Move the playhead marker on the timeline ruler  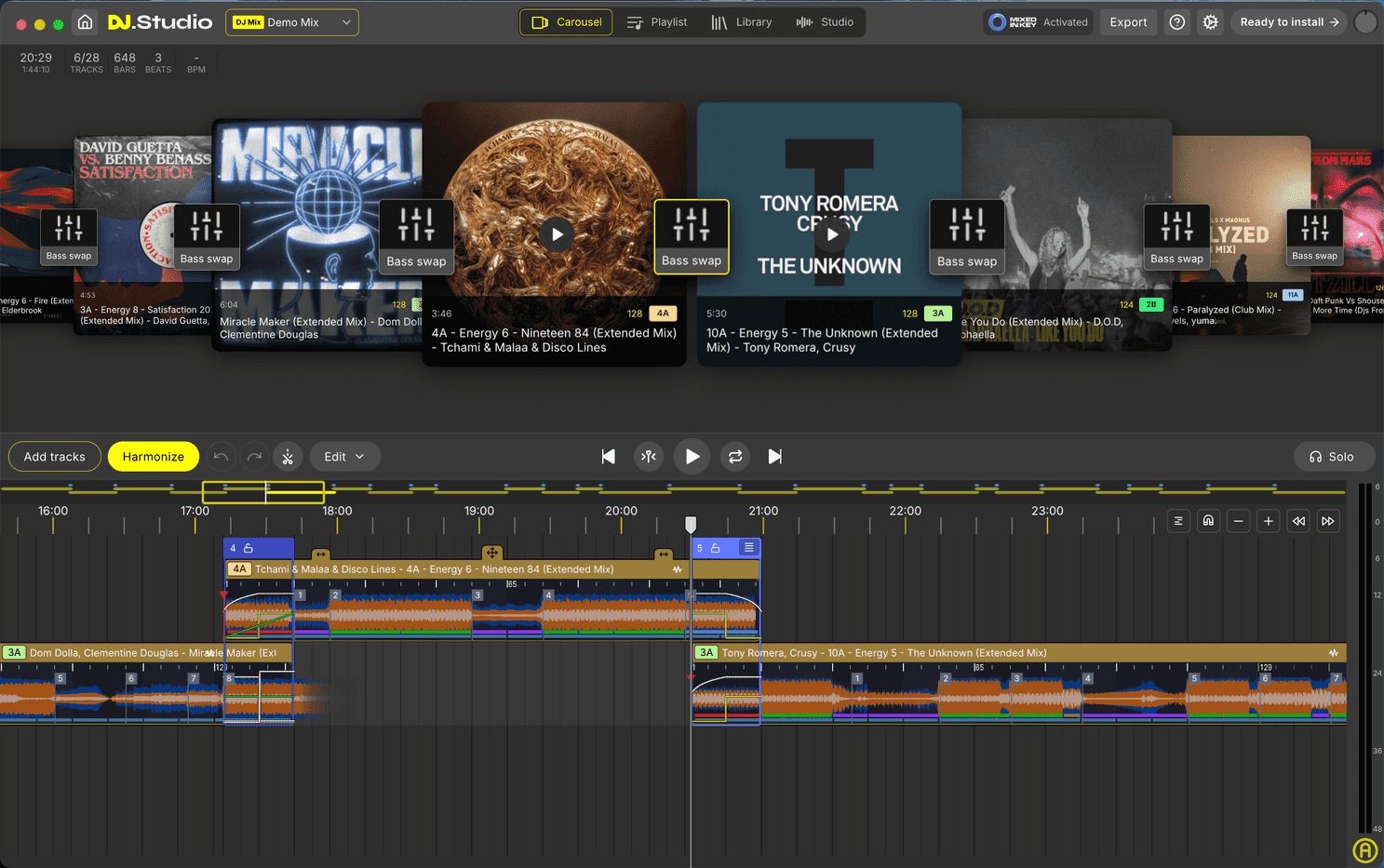691,524
